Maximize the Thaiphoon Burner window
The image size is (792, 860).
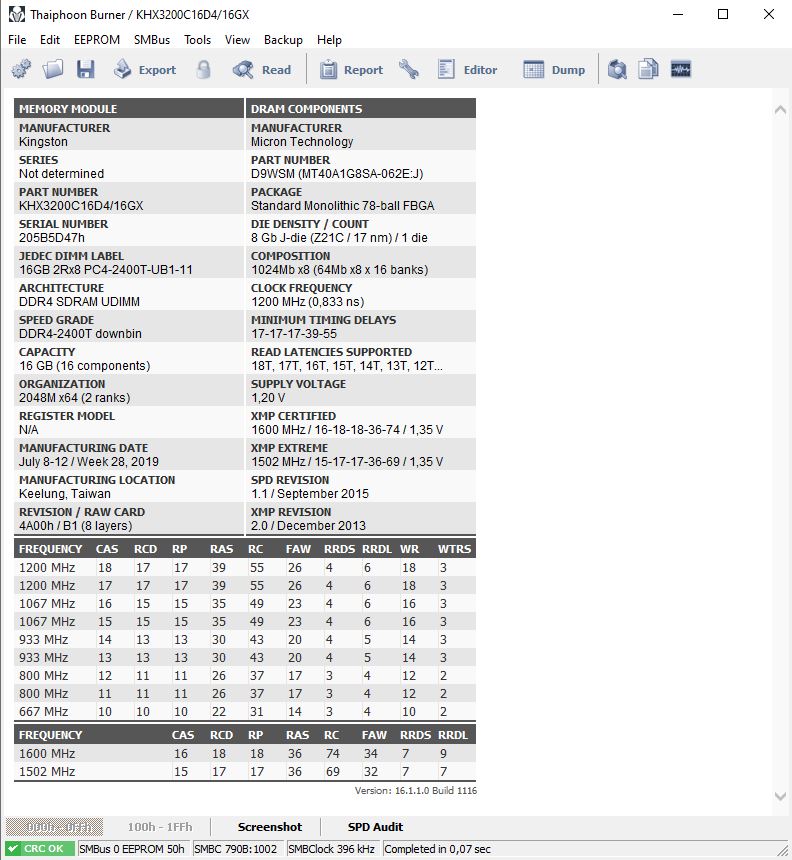pyautogui.click(x=723, y=14)
